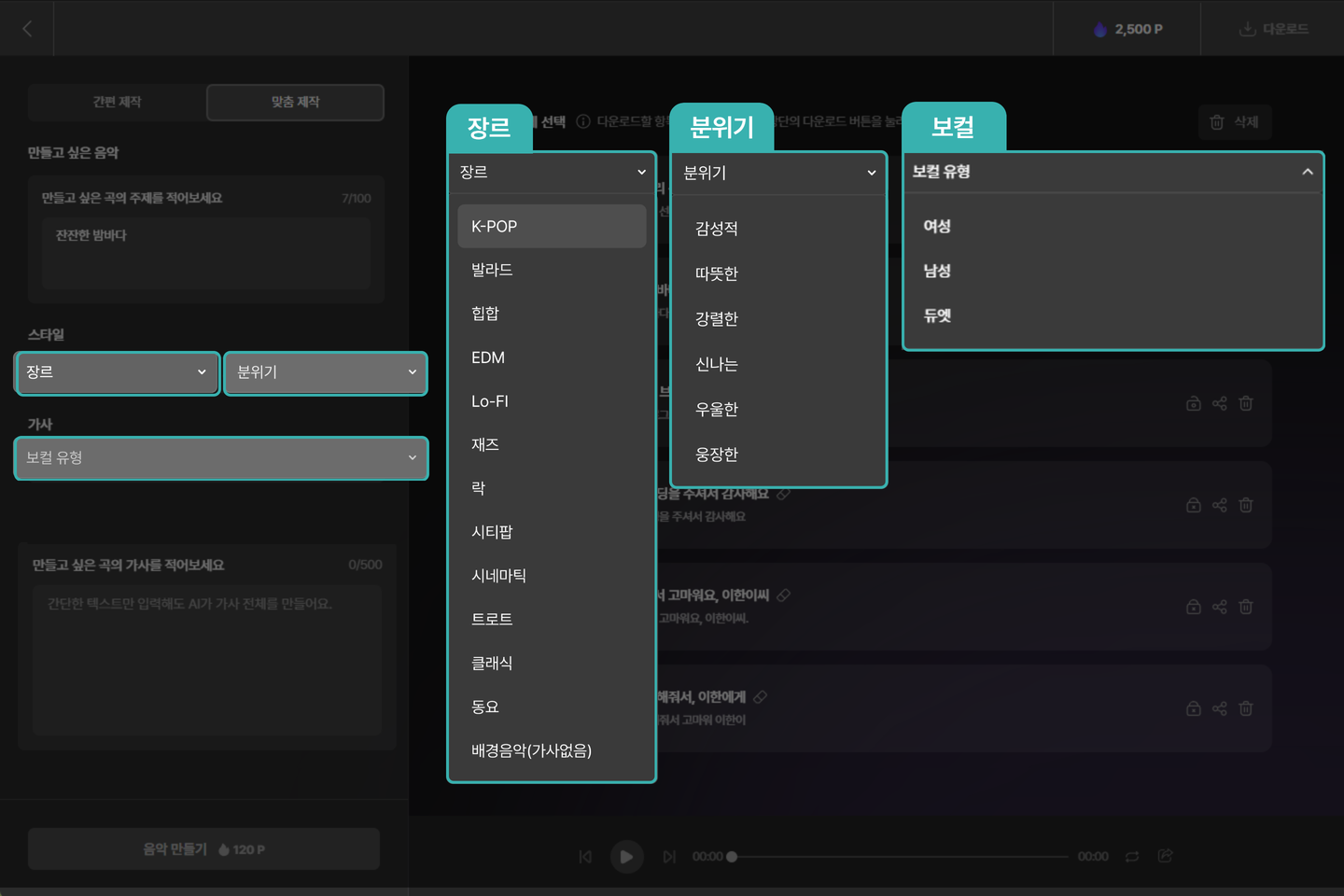Delete the song '주셔서 감사해요'
Viewport: 1344px width, 896px height.
click(x=1246, y=505)
